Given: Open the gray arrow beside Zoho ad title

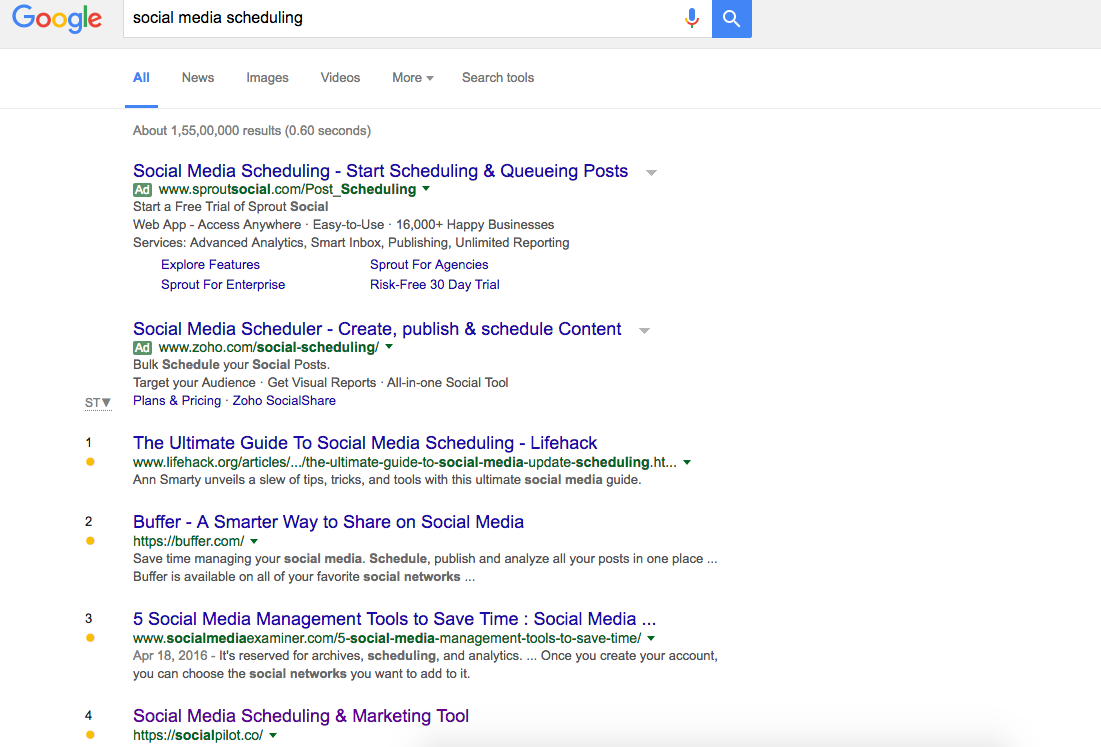Looking at the screenshot, I should click(x=645, y=331).
